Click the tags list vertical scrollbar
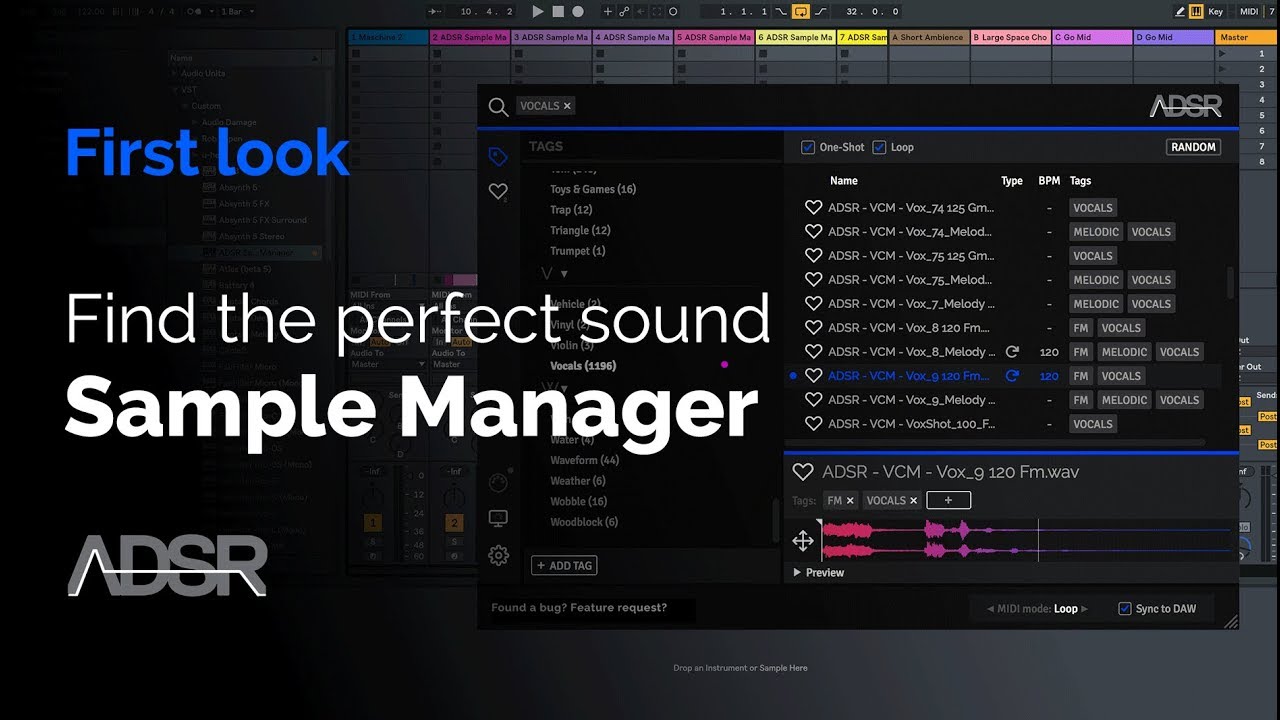The width and height of the screenshot is (1280, 720). [775, 520]
